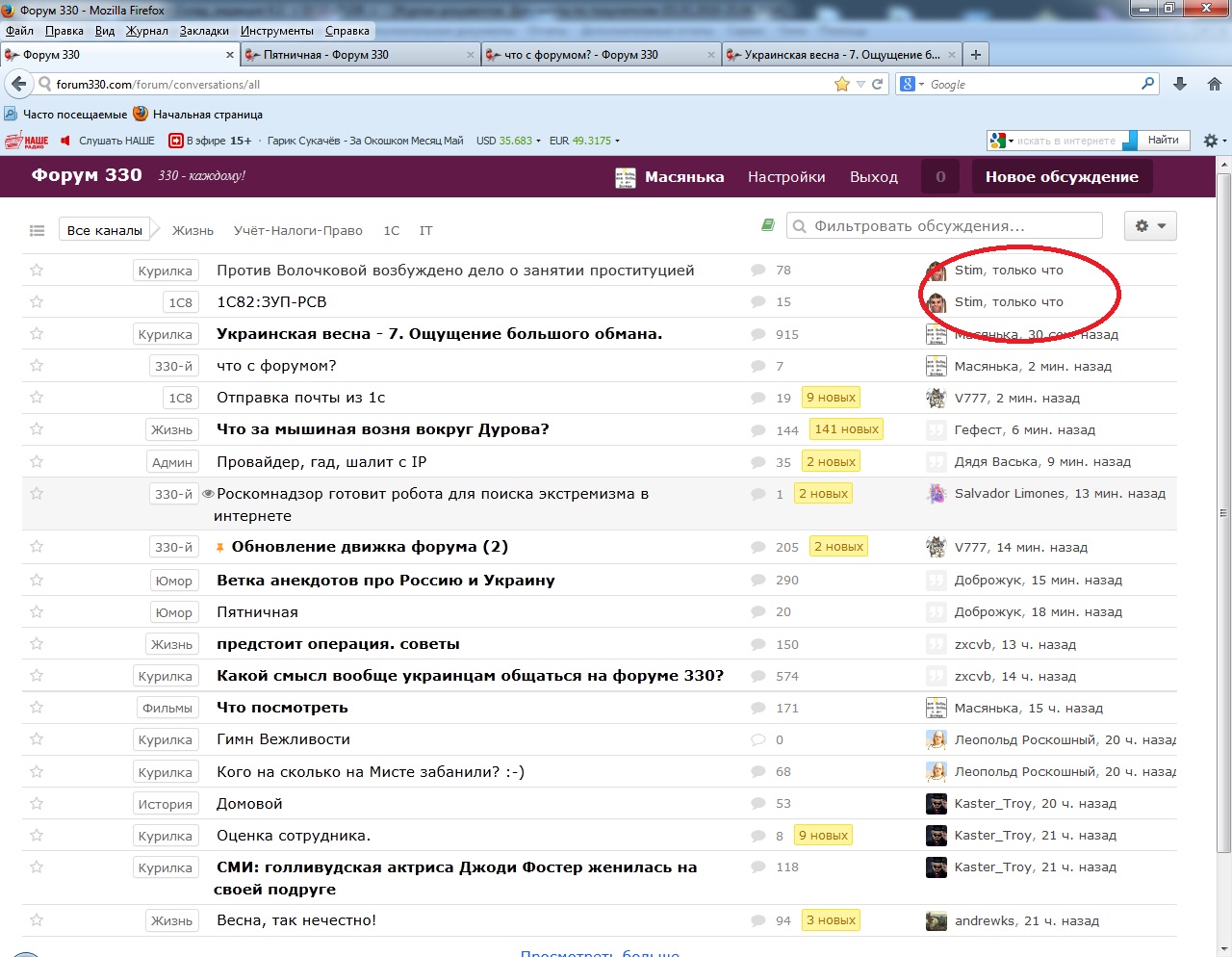Star the Против Волочковой discussion

pos(37,271)
